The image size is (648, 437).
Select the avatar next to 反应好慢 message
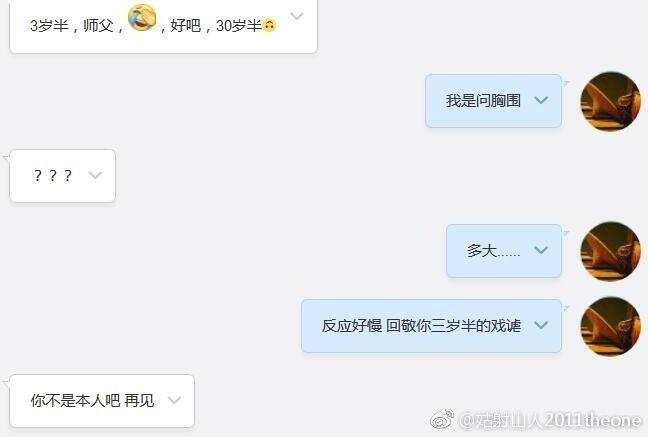(610, 327)
